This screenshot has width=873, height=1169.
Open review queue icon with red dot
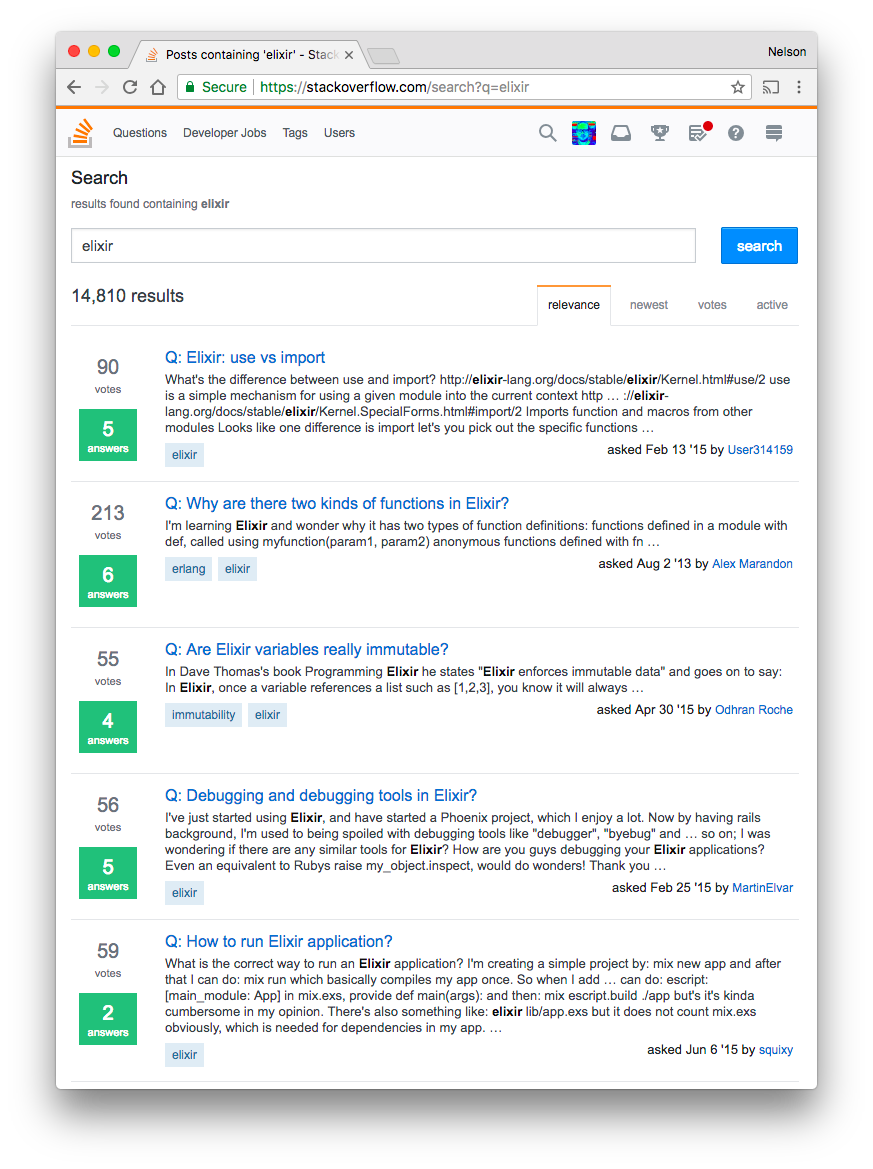(699, 132)
